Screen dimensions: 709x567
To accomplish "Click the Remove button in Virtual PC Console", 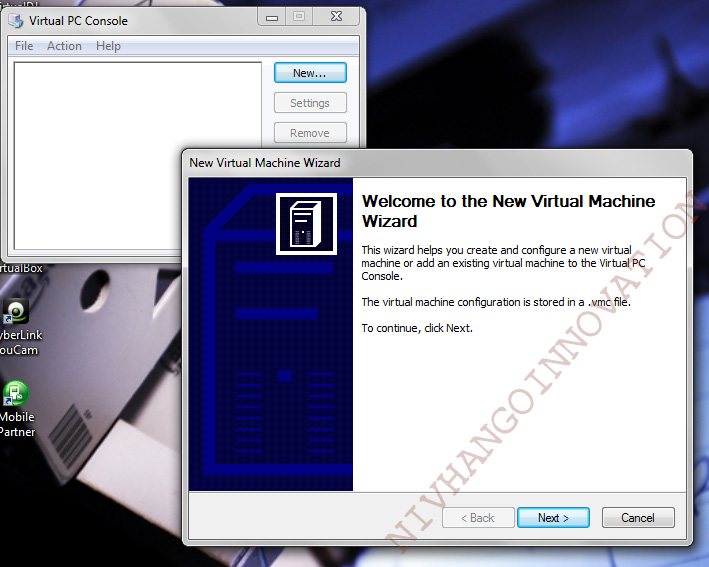I will pyautogui.click(x=310, y=133).
